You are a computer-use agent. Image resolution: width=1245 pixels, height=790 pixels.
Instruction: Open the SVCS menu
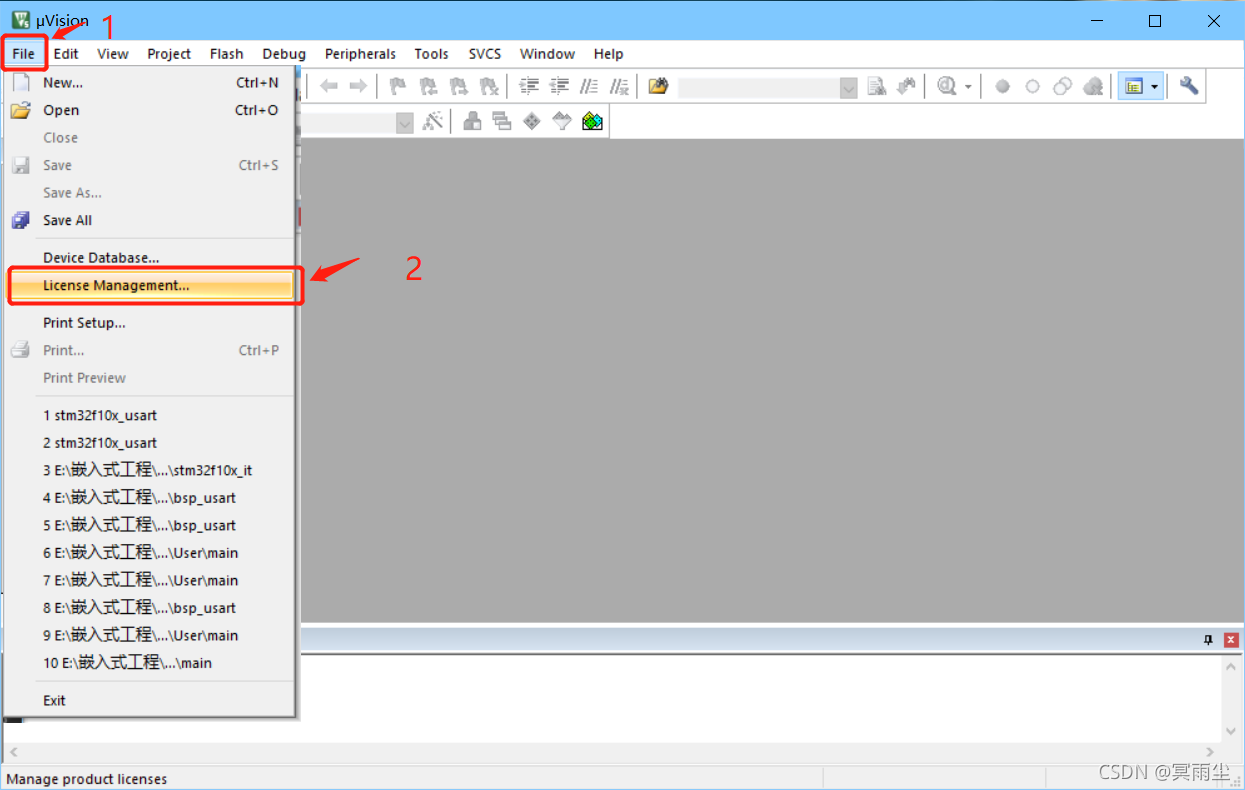point(485,54)
